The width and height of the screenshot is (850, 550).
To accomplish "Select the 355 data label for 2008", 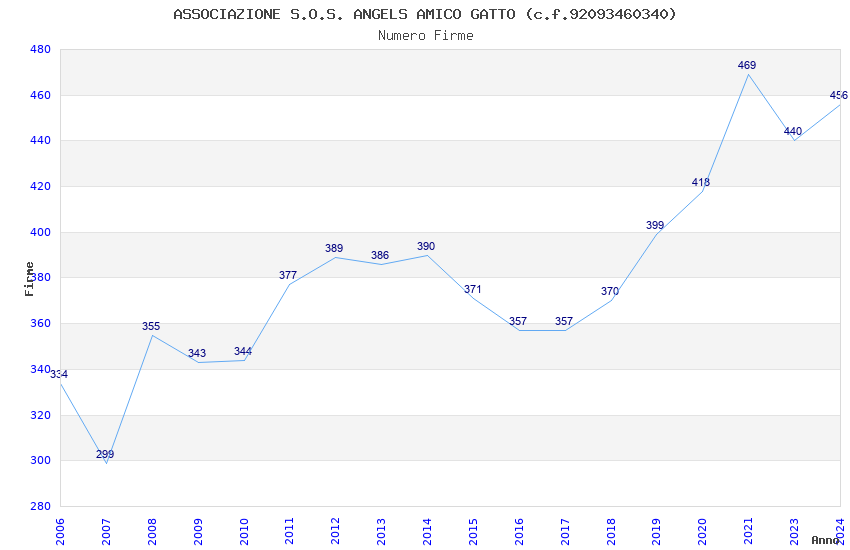I will click(x=151, y=326).
